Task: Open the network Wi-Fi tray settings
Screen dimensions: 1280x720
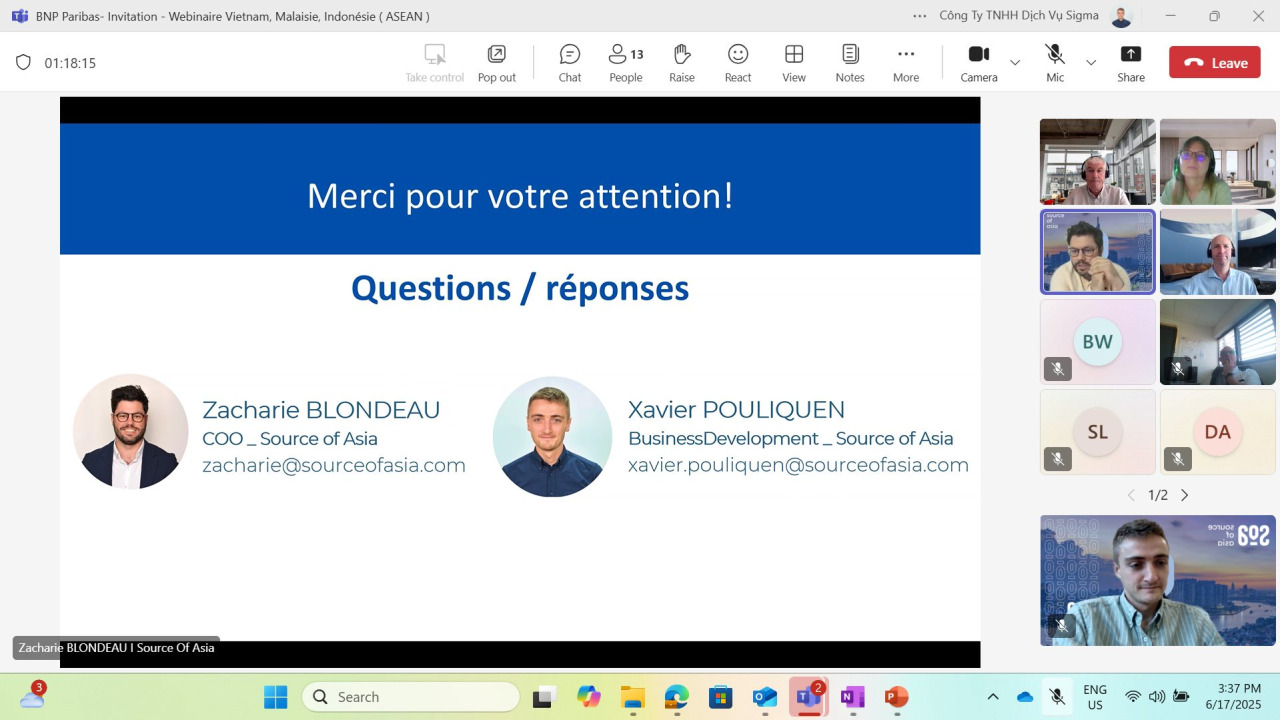Action: [1132, 697]
